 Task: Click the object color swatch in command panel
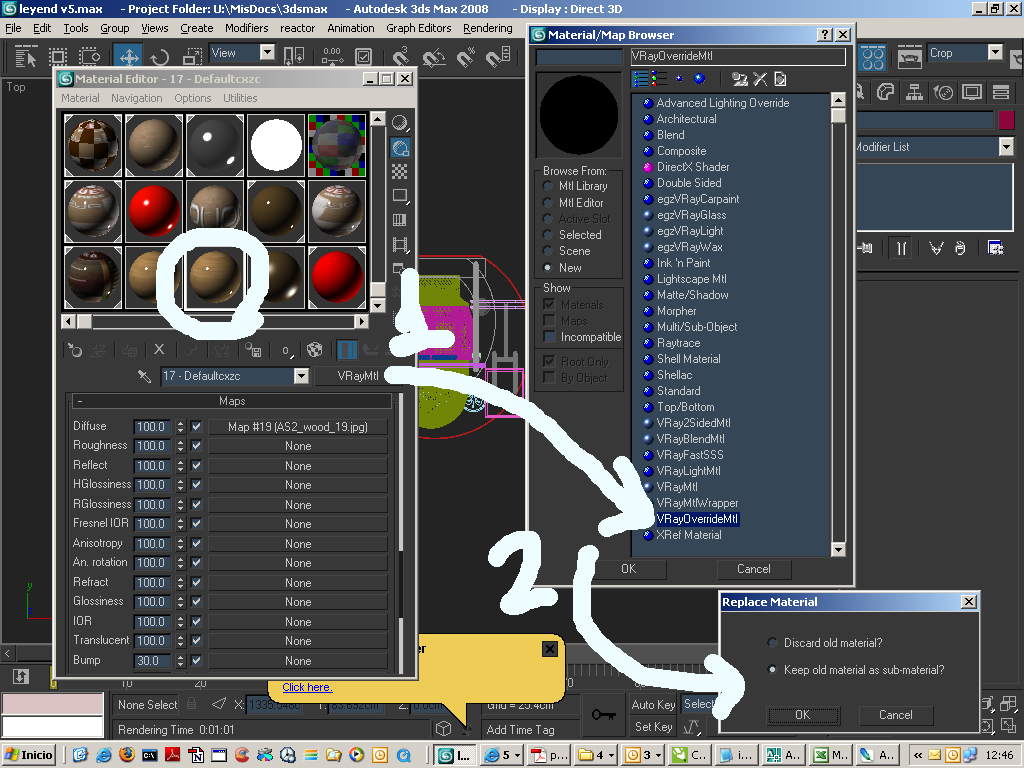pos(1006,120)
